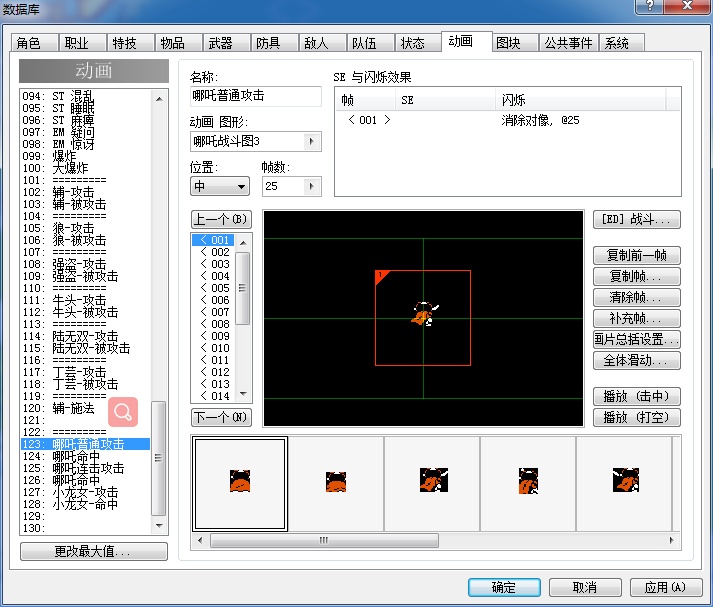Click the cell 1 sprite in preview
This screenshot has height=607, width=713.
tap(423, 318)
